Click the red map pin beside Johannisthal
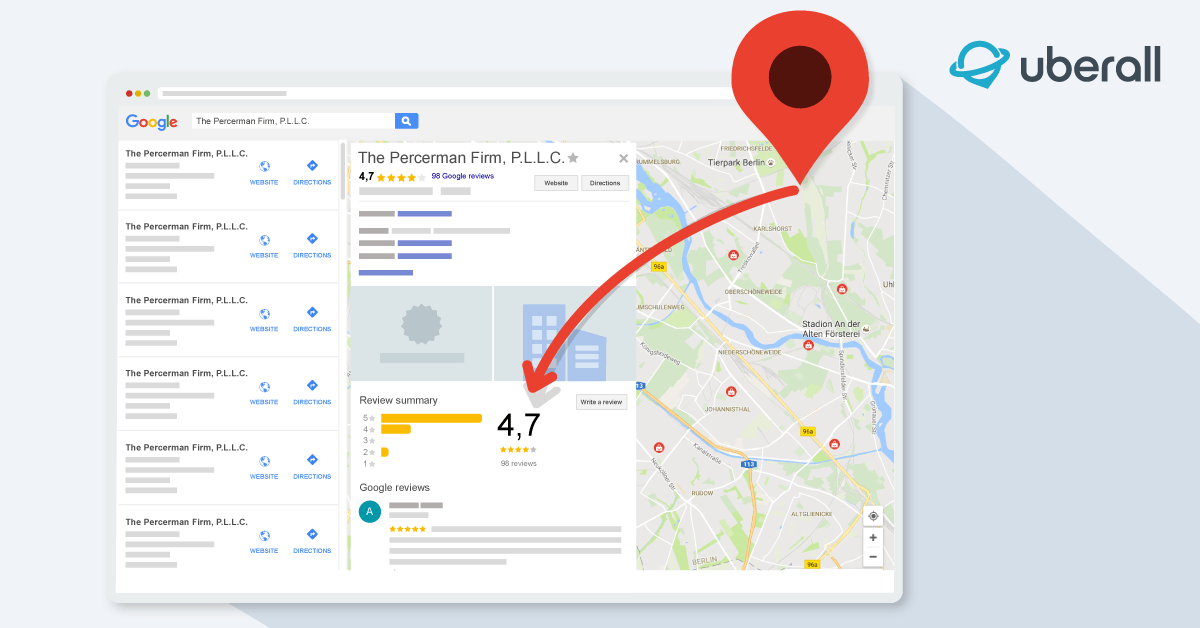The image size is (1200, 628). (x=731, y=391)
